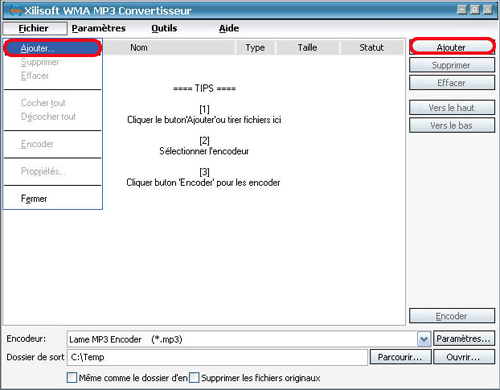Choose Ajouter... in the Fichier menu
The height and width of the screenshot is (390, 500).
tap(52, 48)
